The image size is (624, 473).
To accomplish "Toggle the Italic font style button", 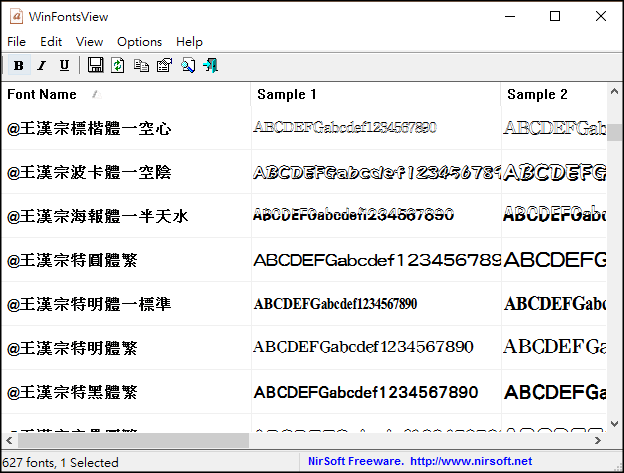I will [x=42, y=65].
